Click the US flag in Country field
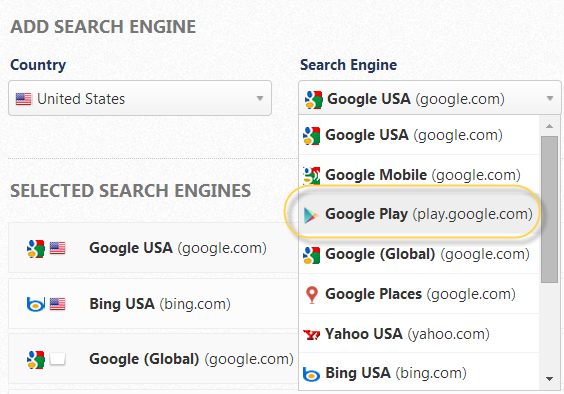The width and height of the screenshot is (564, 394). 23,99
